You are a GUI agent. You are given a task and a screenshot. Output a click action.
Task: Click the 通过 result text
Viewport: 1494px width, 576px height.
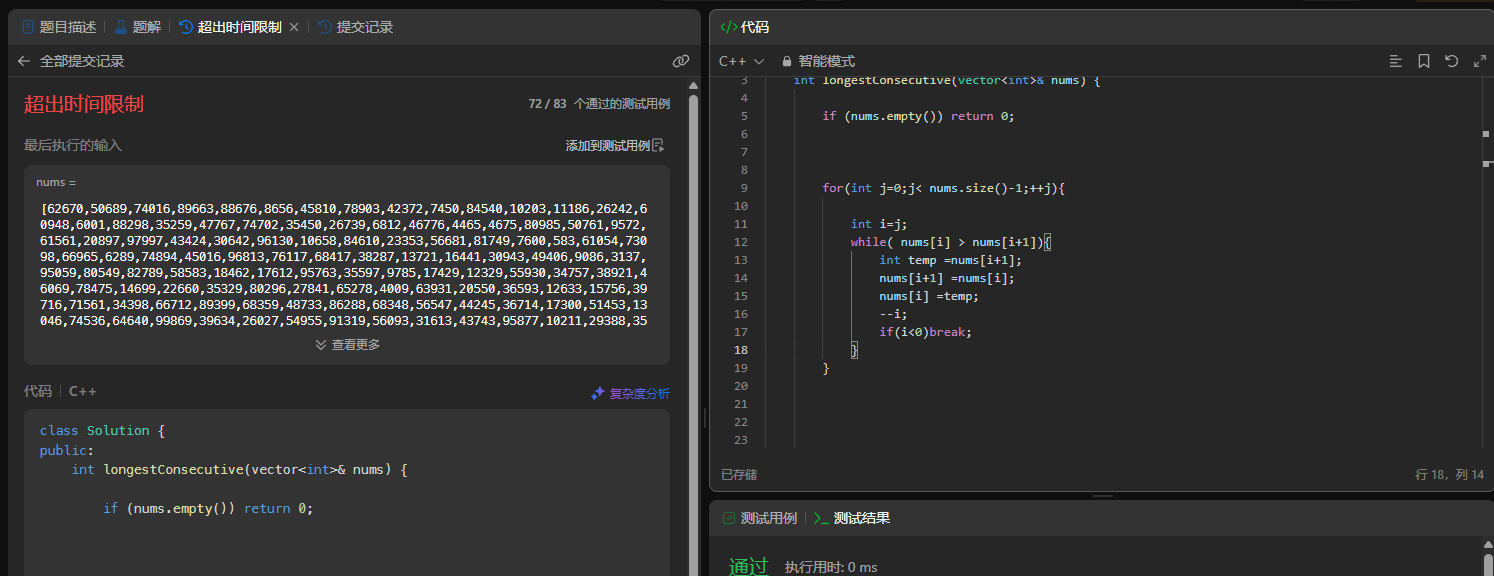pyautogui.click(x=748, y=567)
